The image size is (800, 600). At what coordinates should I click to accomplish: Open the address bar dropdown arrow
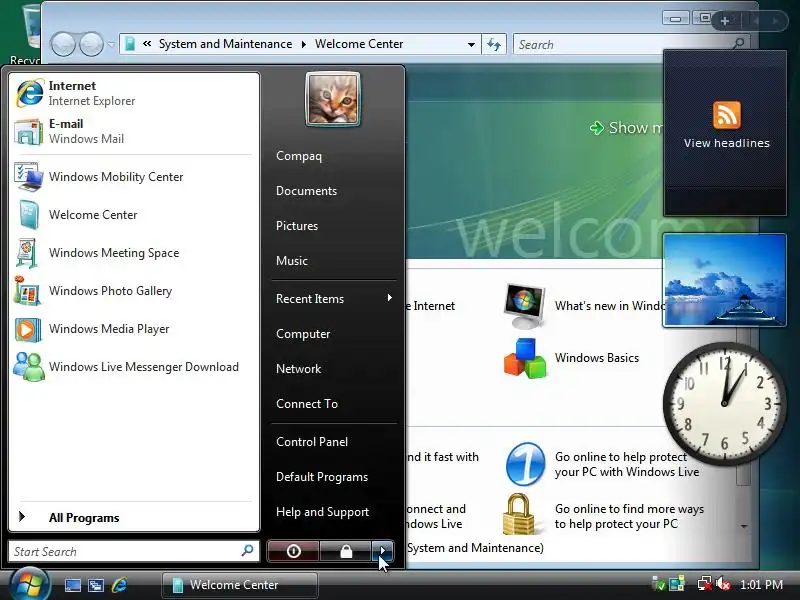(471, 44)
